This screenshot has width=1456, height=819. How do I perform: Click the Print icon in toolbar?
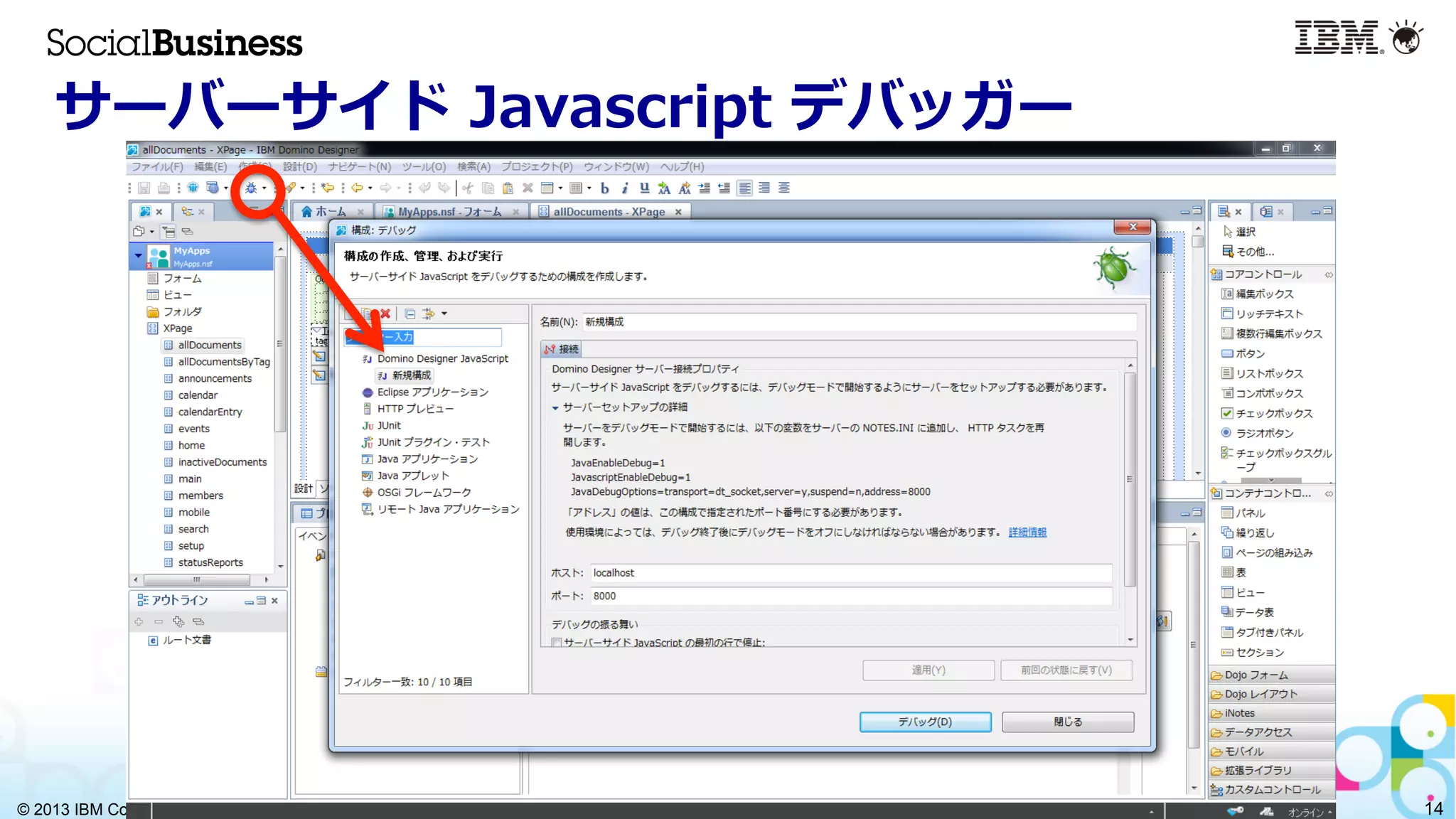[x=164, y=188]
